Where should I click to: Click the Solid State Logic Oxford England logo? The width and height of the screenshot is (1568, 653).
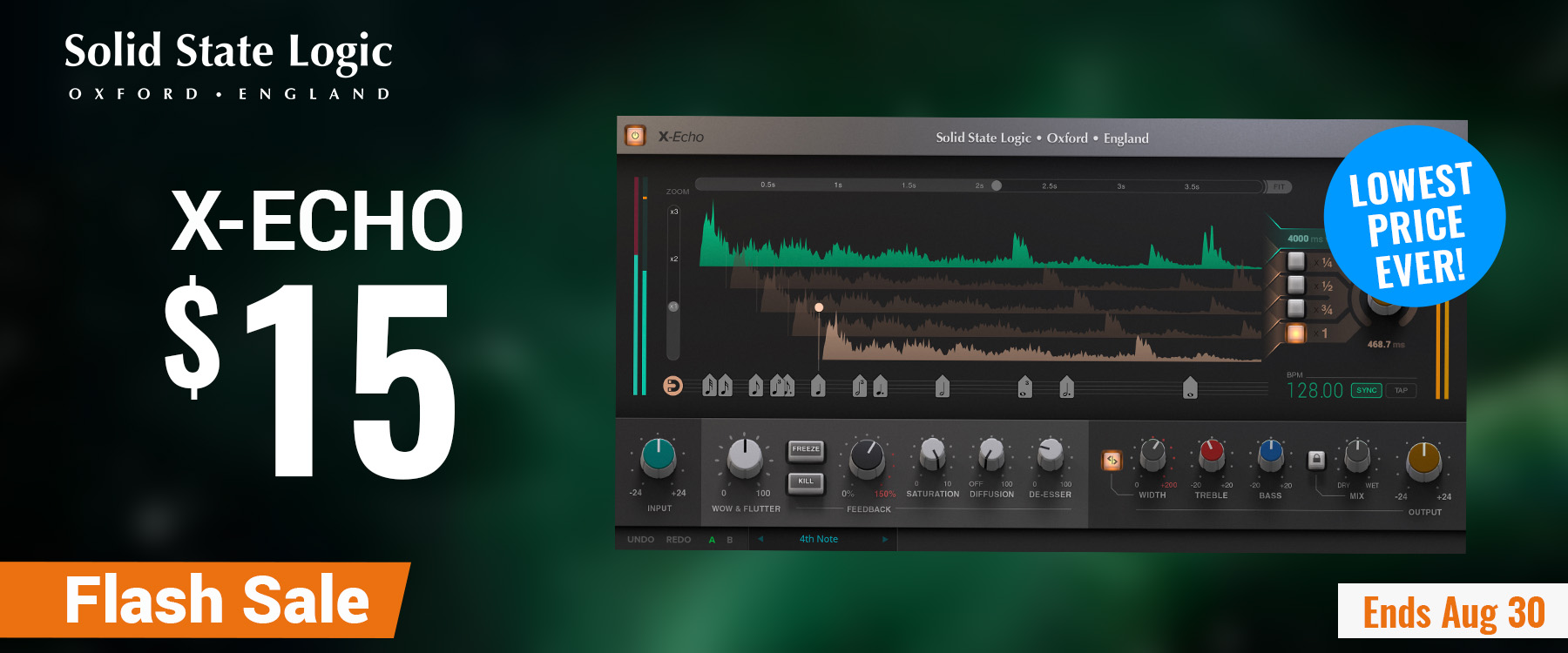229,65
